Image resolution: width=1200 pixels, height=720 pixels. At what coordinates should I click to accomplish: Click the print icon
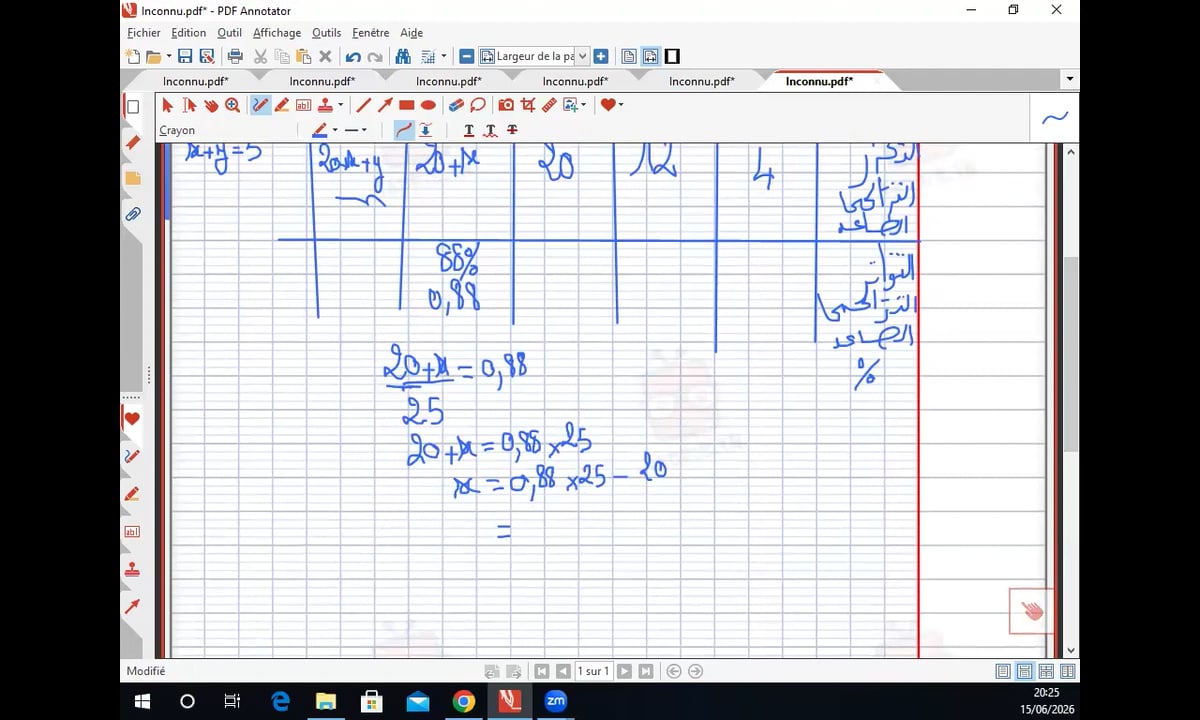click(x=235, y=56)
